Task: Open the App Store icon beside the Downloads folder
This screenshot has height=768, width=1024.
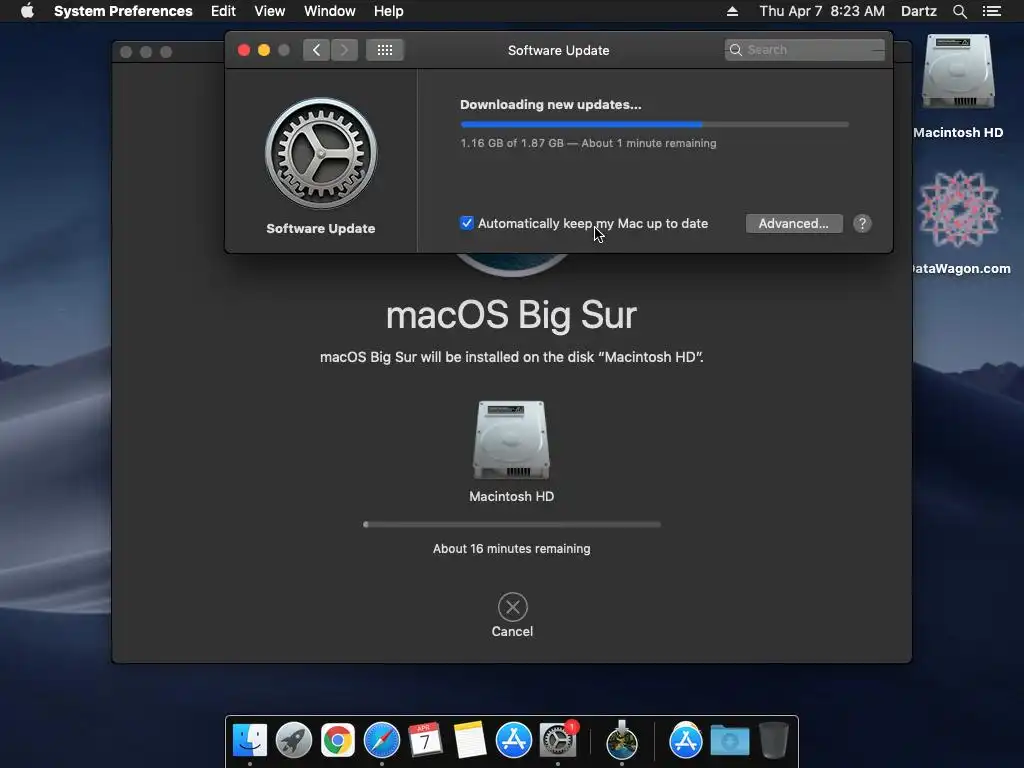Action: (686, 741)
